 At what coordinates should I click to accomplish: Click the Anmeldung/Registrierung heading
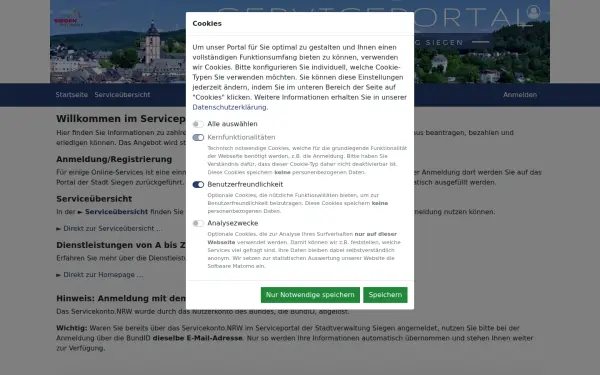(x=114, y=159)
